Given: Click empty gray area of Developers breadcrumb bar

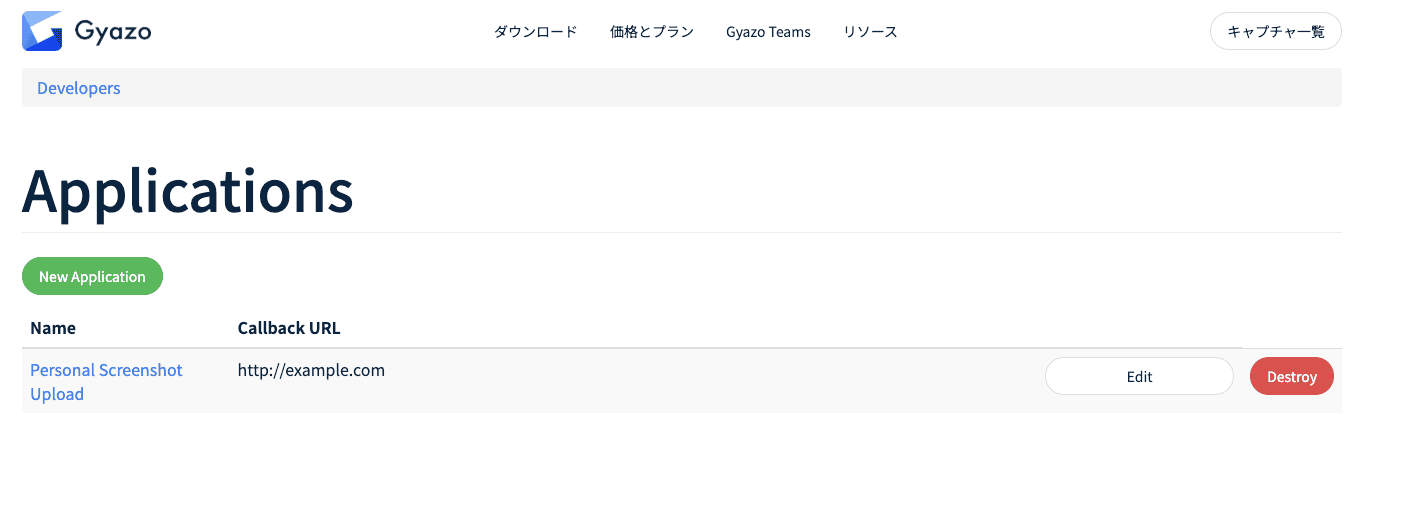Looking at the screenshot, I should [700, 88].
